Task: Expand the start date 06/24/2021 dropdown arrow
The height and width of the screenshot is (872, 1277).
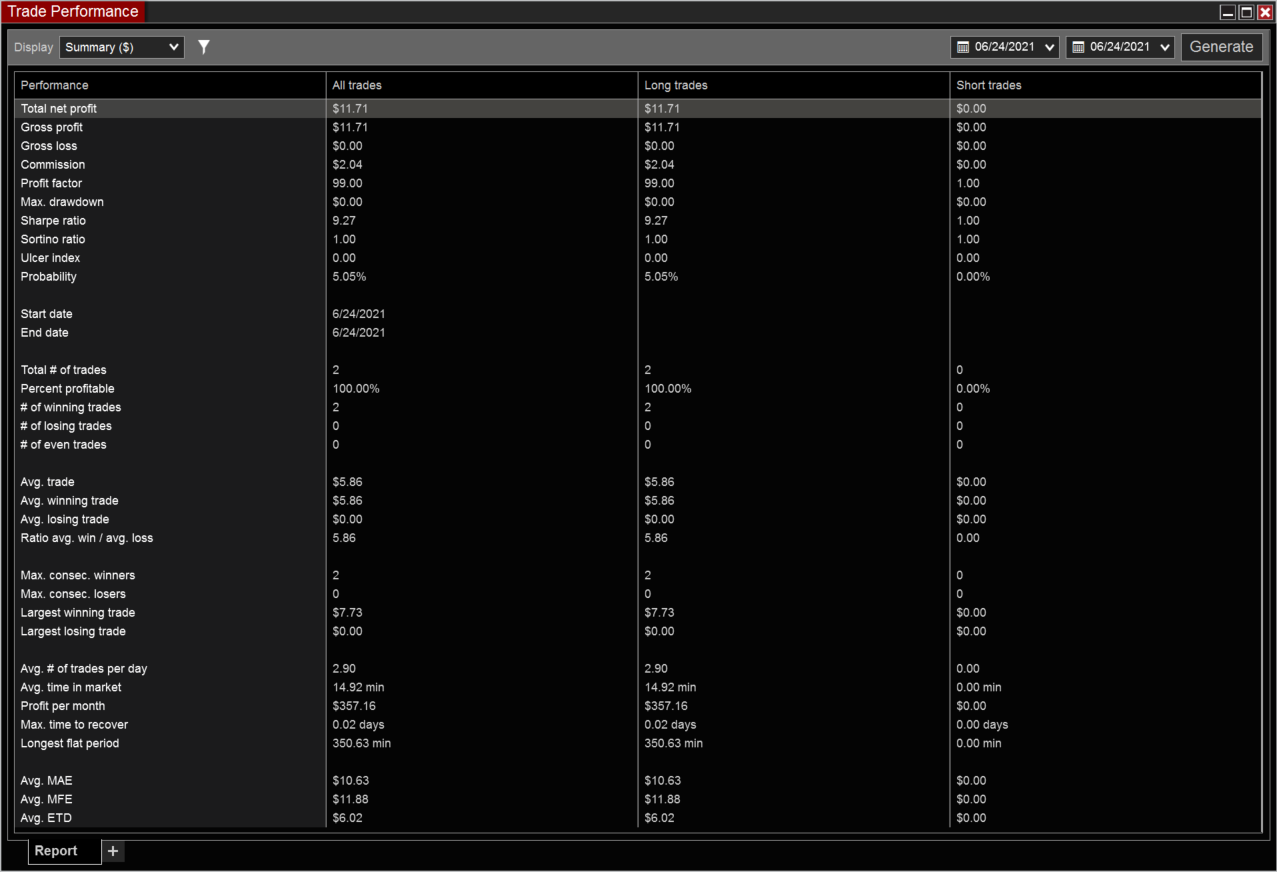Action: click(1049, 47)
